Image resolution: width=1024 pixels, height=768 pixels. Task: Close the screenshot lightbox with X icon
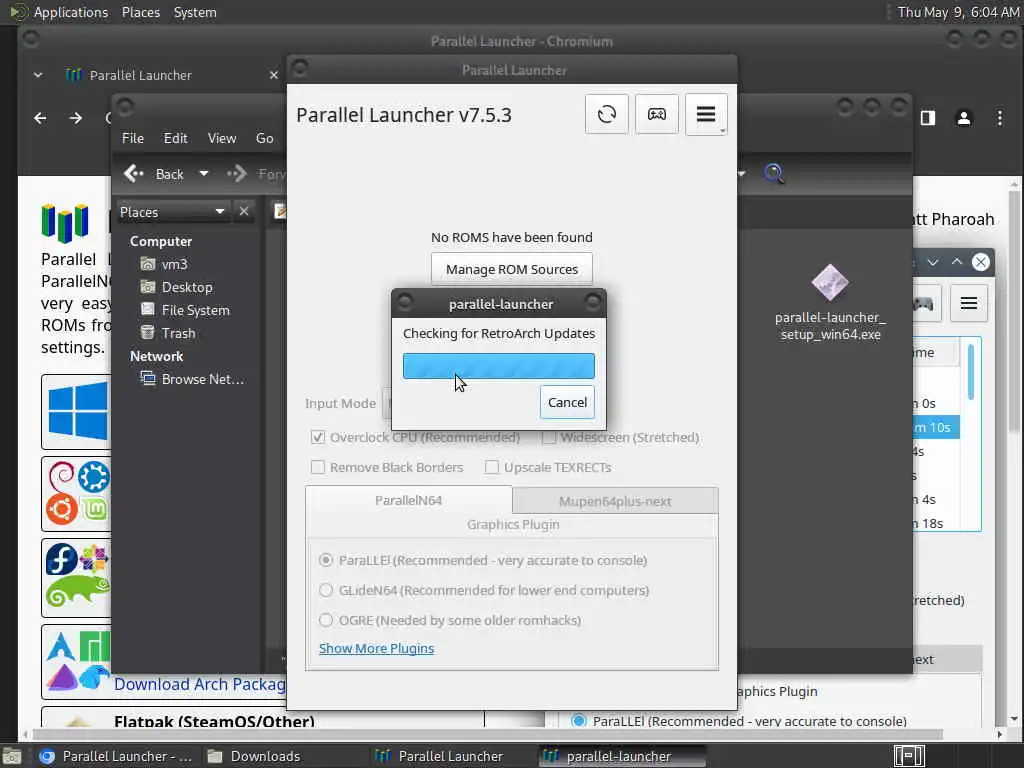point(980,262)
